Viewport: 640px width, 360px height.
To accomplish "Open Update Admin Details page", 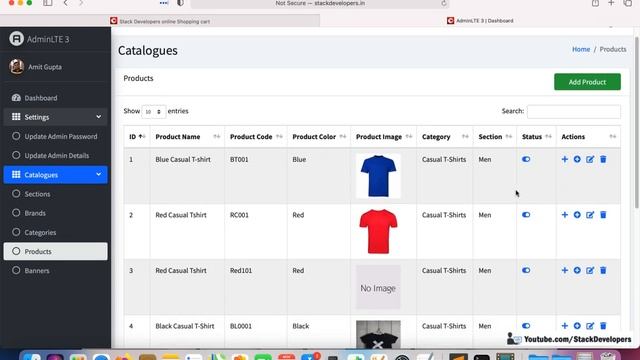I will pos(56,156).
